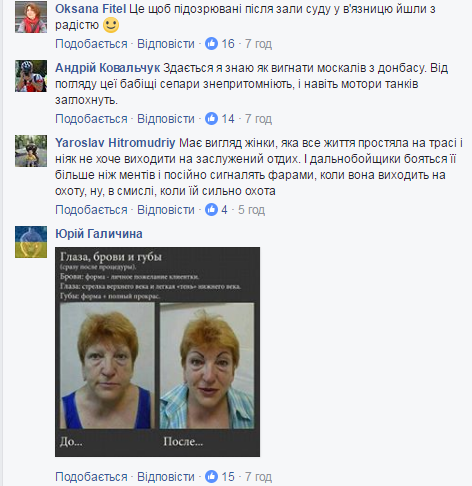Open Юрій Галичина's flag avatar
This screenshot has width=472, height=486.
31,242
